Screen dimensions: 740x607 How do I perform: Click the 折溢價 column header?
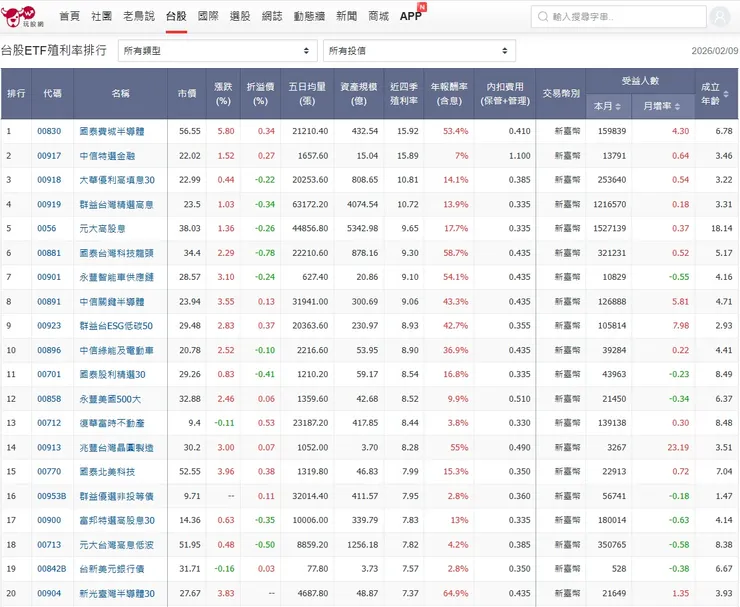(261, 93)
